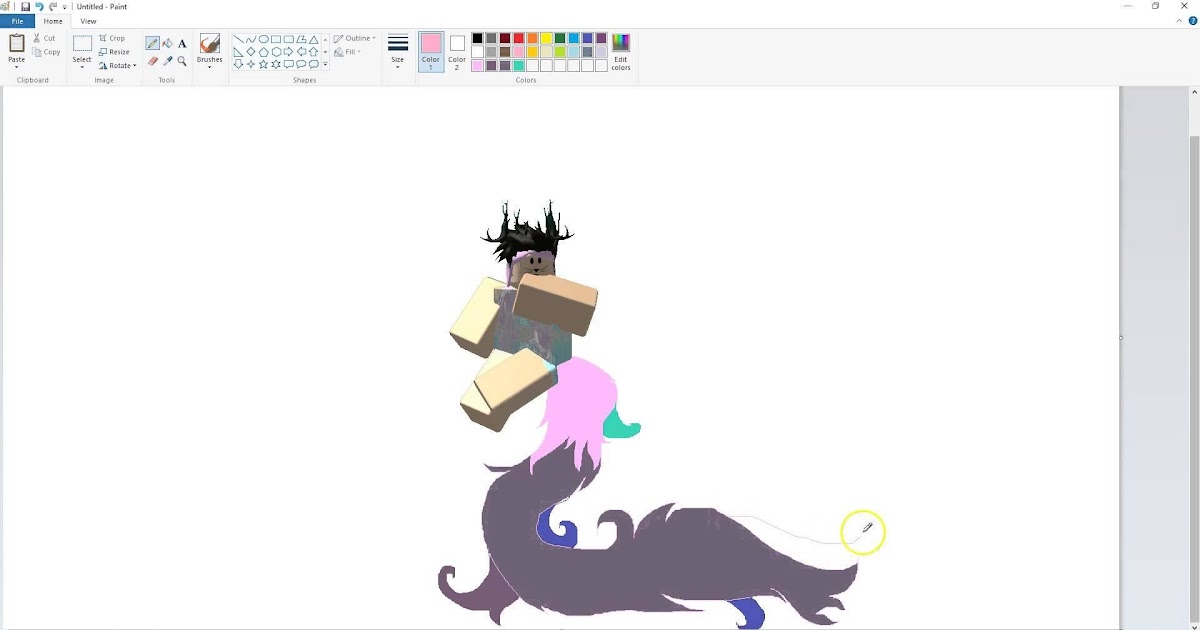This screenshot has height=630, width=1200.
Task: Click the Save icon in title bar
Action: click(25, 6)
